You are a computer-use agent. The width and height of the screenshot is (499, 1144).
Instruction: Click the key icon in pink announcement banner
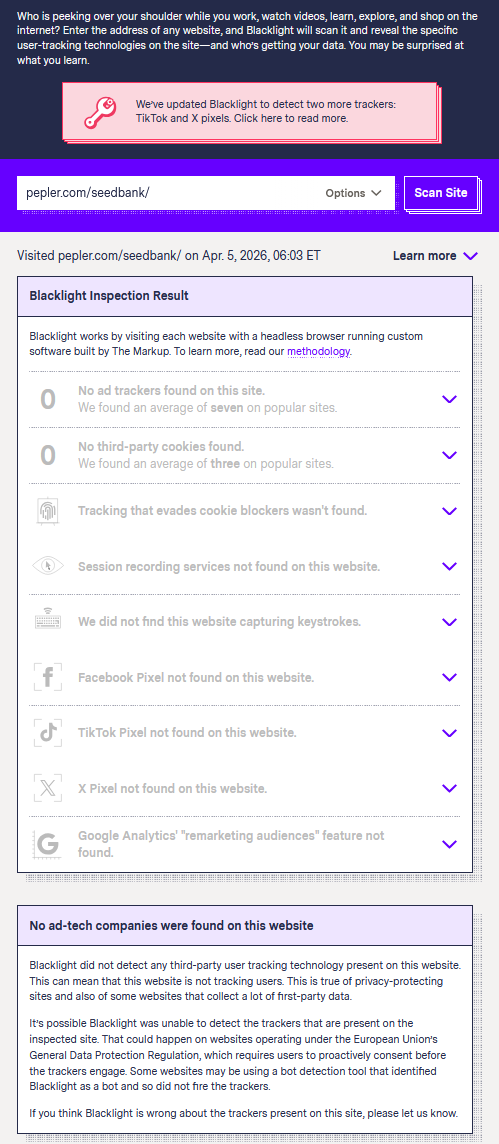(100, 113)
